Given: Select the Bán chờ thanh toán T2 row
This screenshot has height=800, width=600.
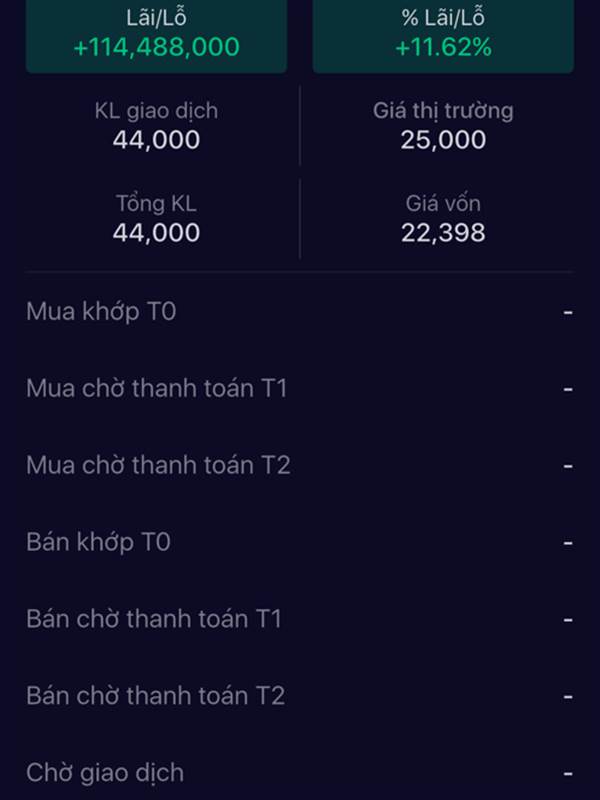Looking at the screenshot, I should [300, 696].
